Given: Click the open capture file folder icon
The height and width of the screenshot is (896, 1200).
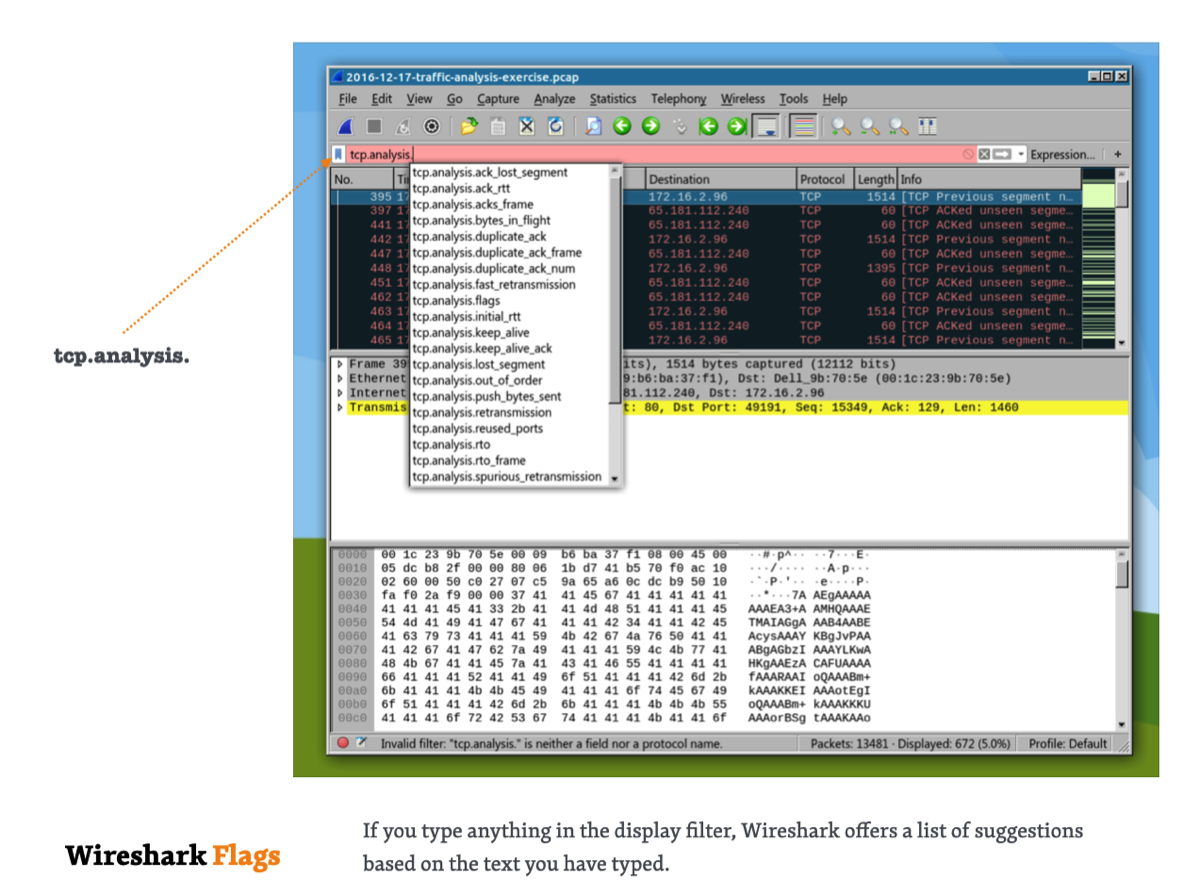Looking at the screenshot, I should [x=469, y=126].
